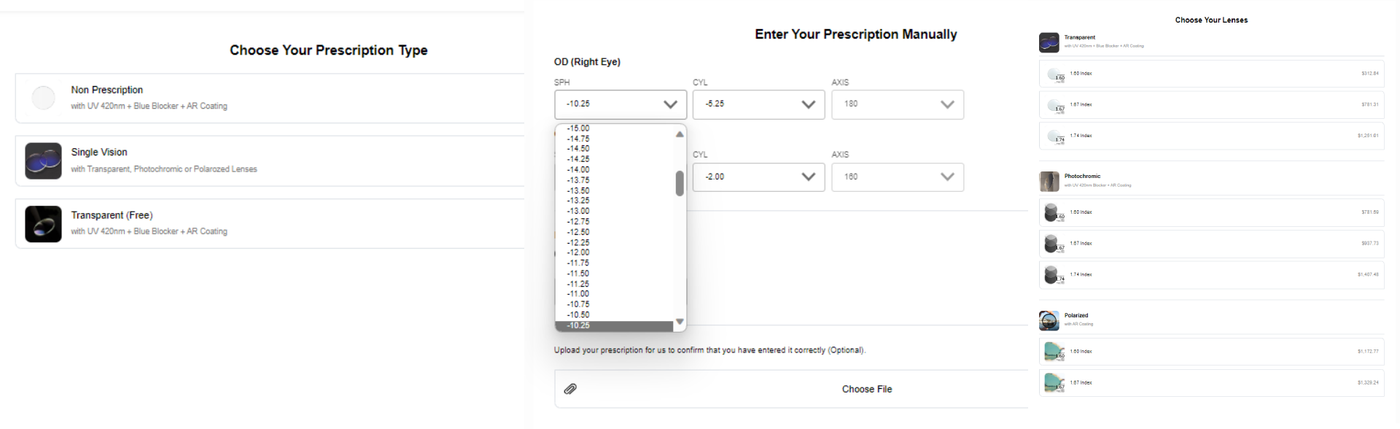Click the paperclip attachment icon
The height and width of the screenshot is (429, 1400).
tap(570, 389)
